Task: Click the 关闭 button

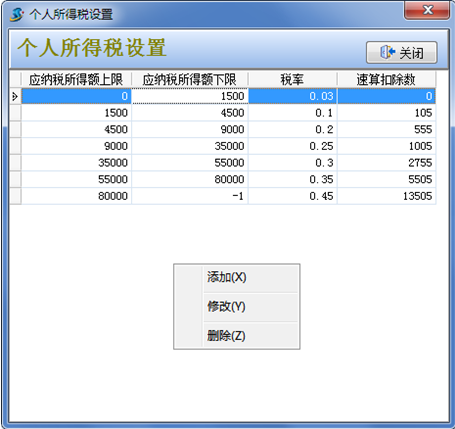Action: coord(402,52)
